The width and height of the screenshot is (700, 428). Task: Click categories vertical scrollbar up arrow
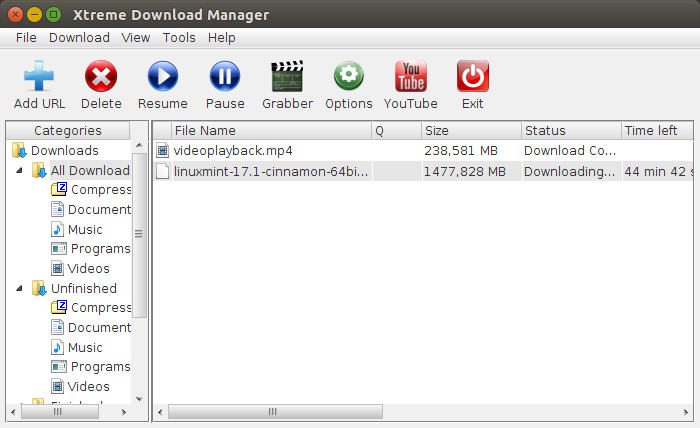pyautogui.click(x=139, y=145)
